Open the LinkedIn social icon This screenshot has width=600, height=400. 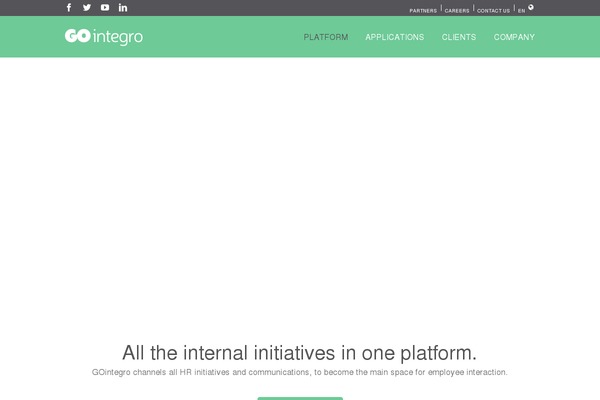(x=123, y=7)
